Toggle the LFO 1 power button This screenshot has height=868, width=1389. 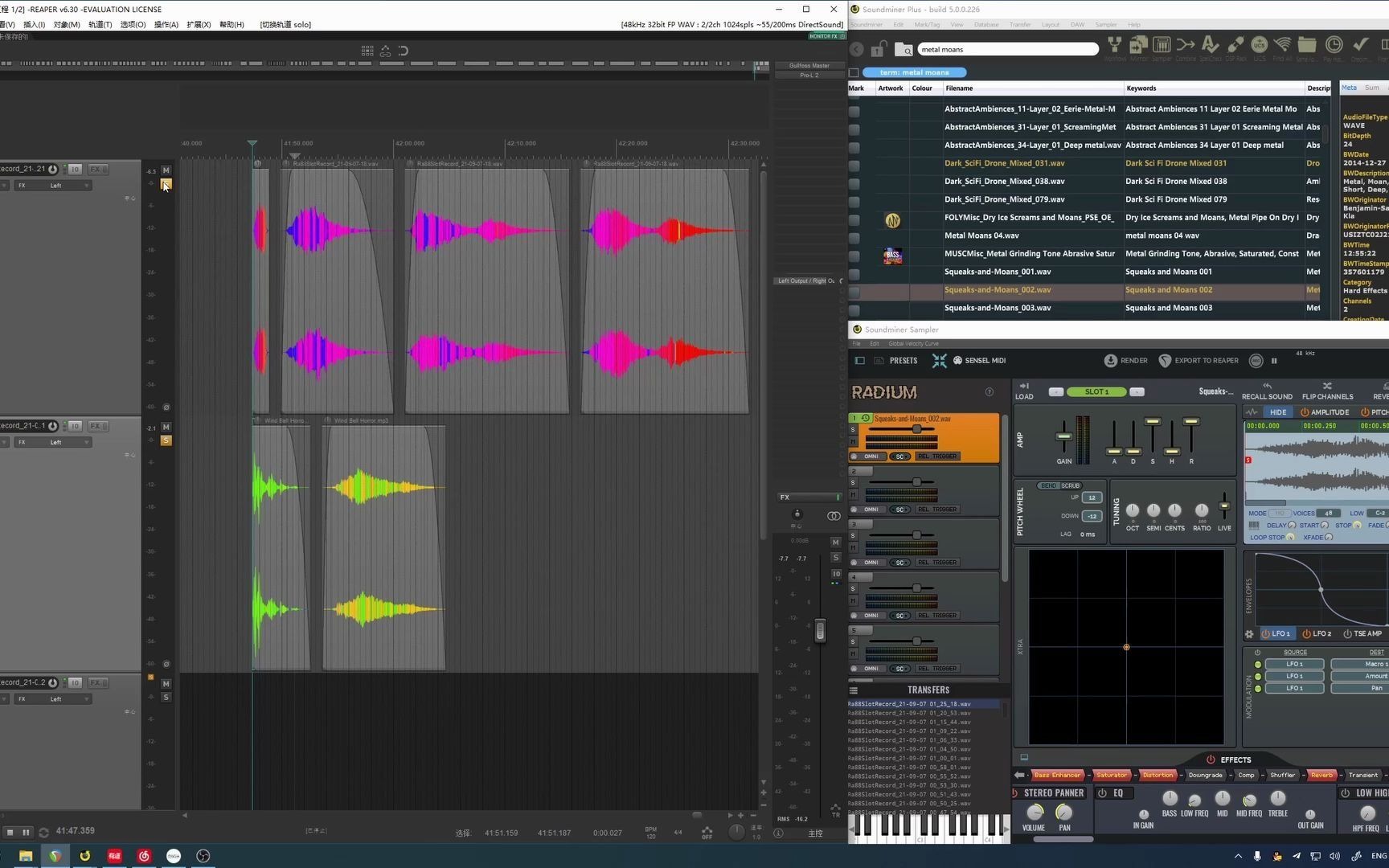click(x=1266, y=634)
